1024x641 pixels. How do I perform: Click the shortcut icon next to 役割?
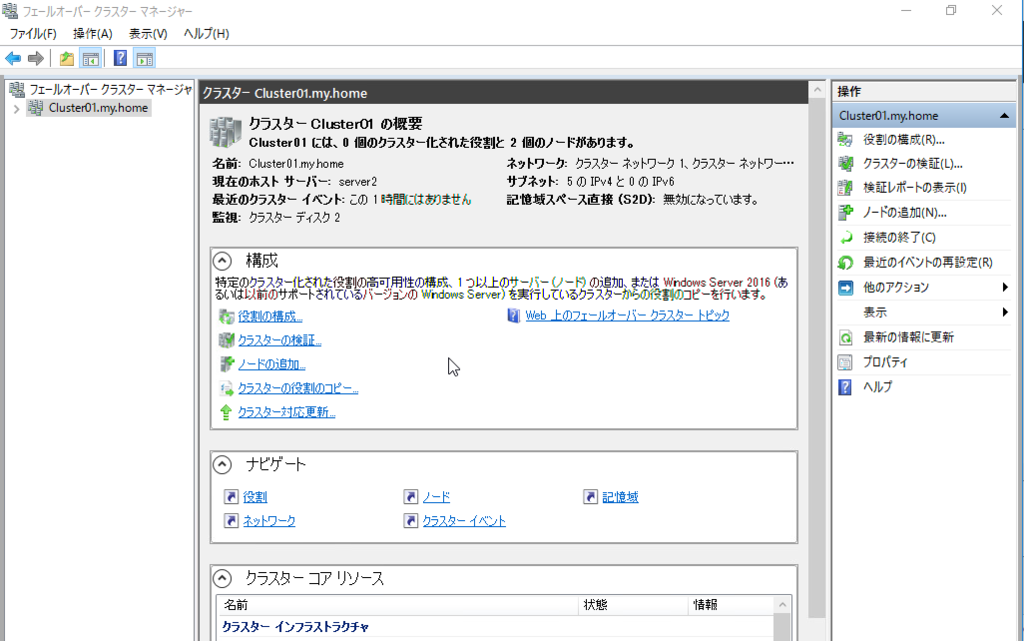231,497
